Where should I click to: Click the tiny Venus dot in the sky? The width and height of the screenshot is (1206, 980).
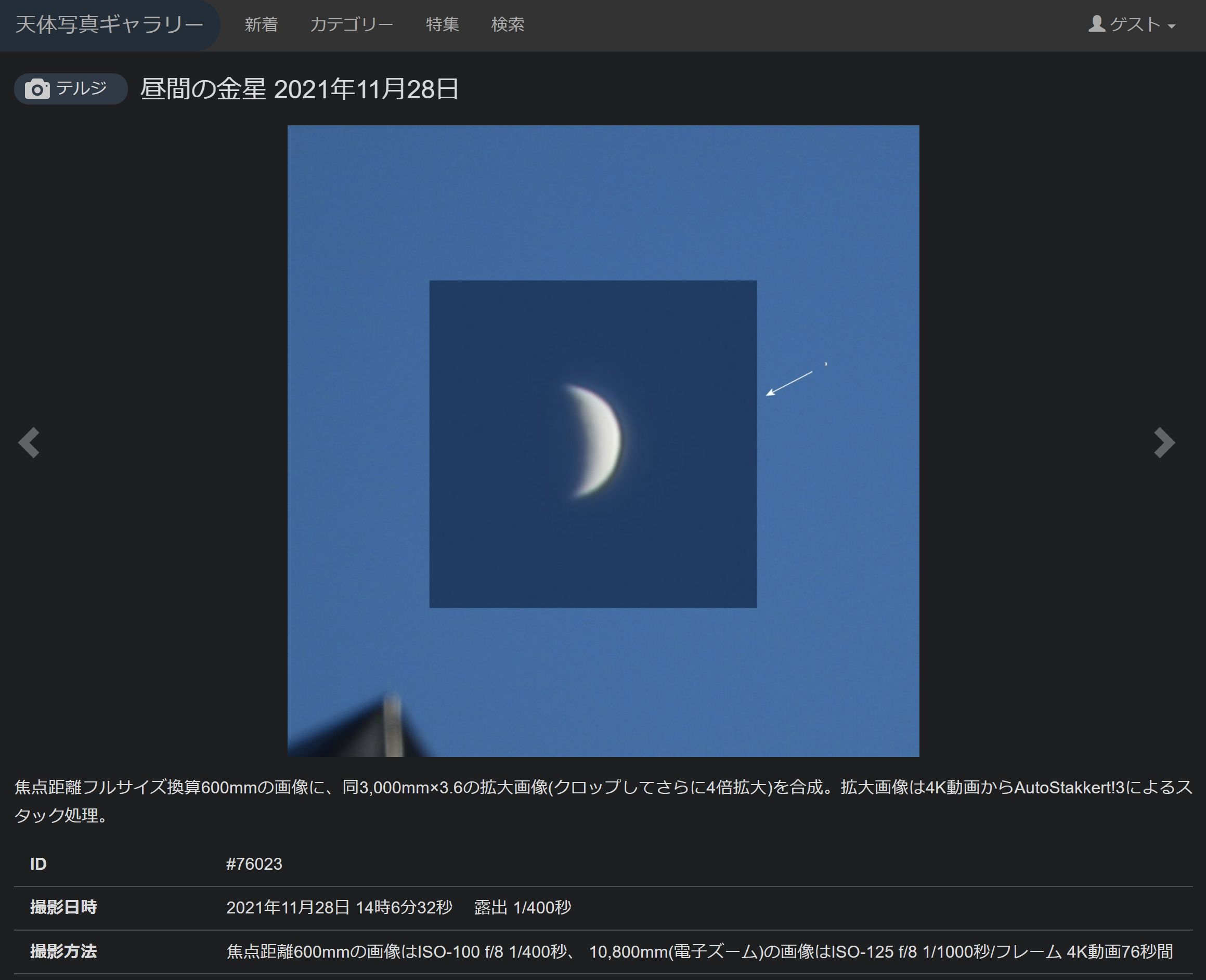click(x=826, y=364)
